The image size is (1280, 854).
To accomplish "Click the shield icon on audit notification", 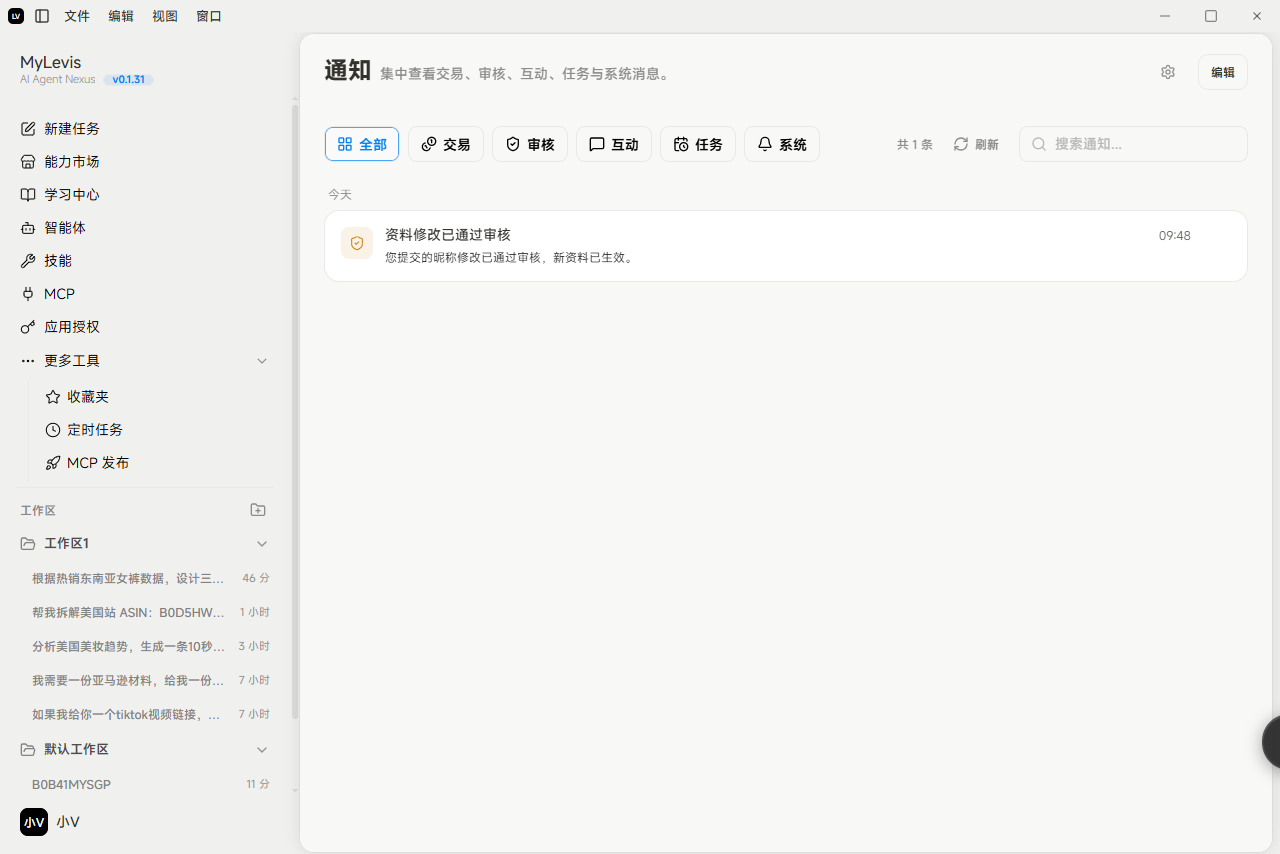I will click(x=357, y=243).
